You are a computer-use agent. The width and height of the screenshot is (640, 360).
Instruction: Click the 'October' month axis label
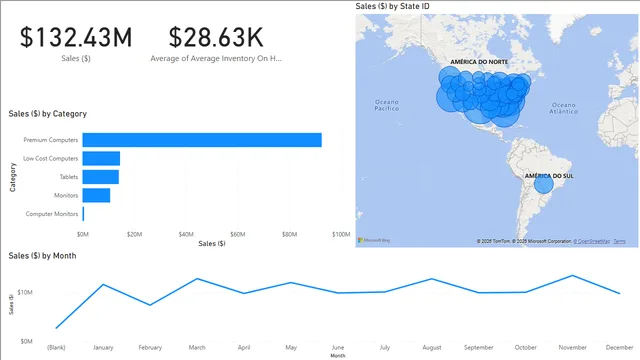click(x=526, y=347)
